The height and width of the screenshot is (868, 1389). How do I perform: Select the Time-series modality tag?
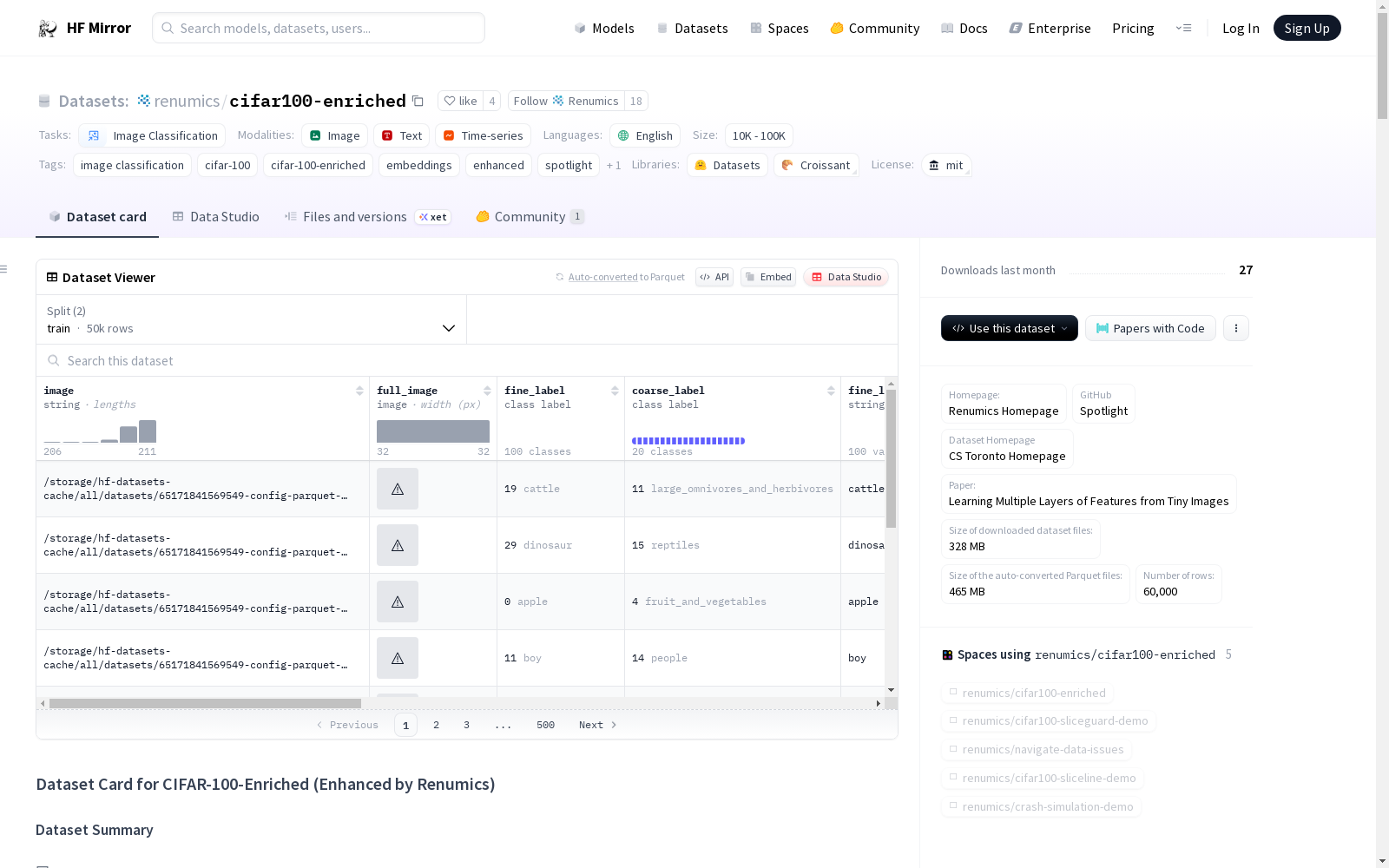[x=483, y=135]
